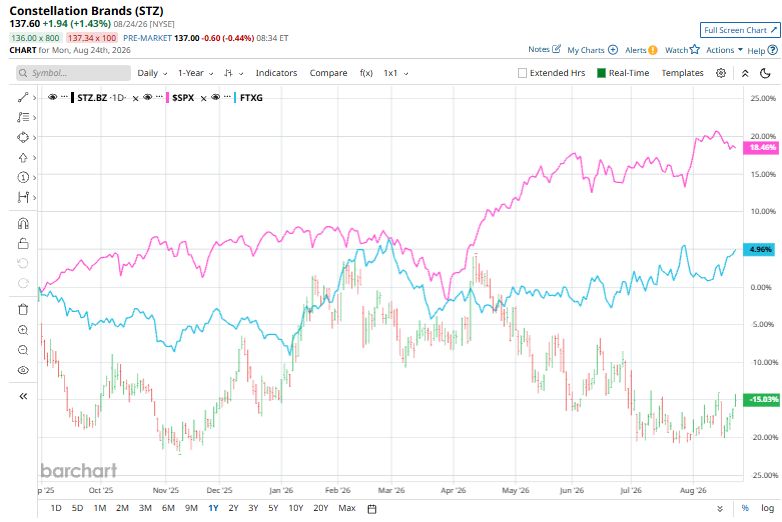Open the 1-Year period dropdown

(x=196, y=73)
